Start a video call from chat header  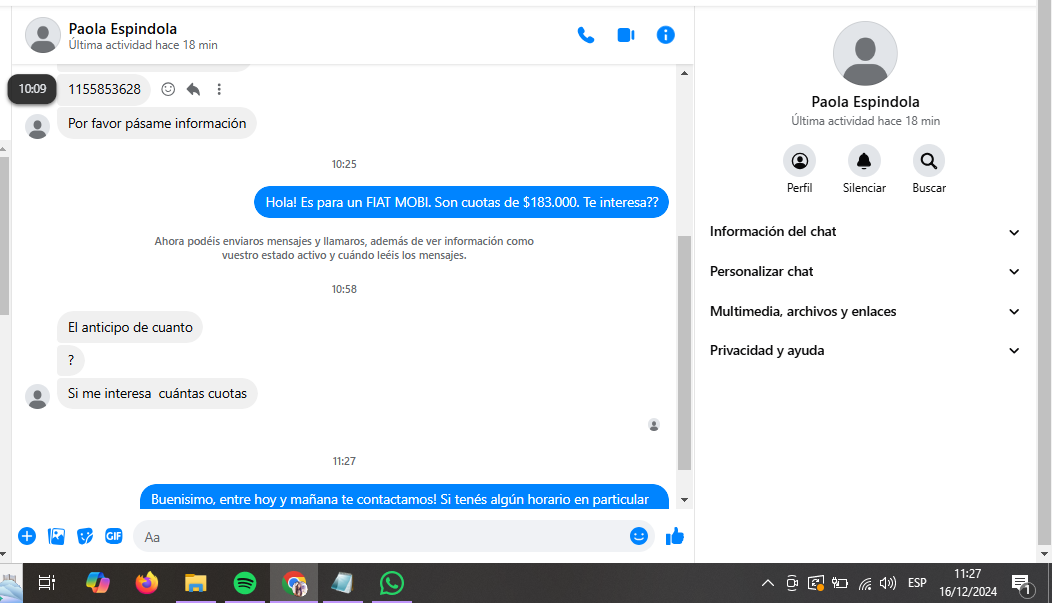(x=626, y=35)
